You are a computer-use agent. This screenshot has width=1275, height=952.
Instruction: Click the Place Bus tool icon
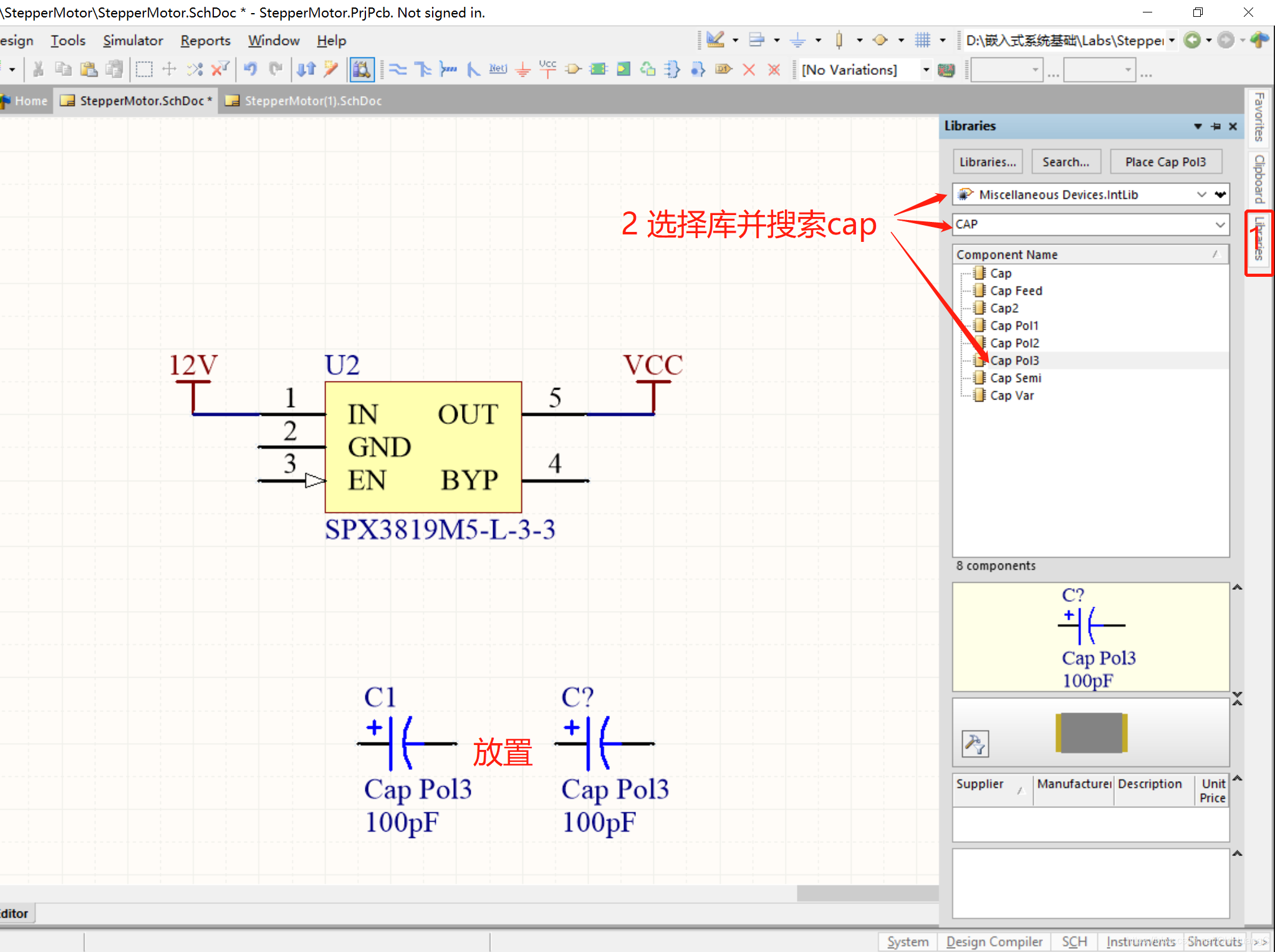[x=423, y=69]
